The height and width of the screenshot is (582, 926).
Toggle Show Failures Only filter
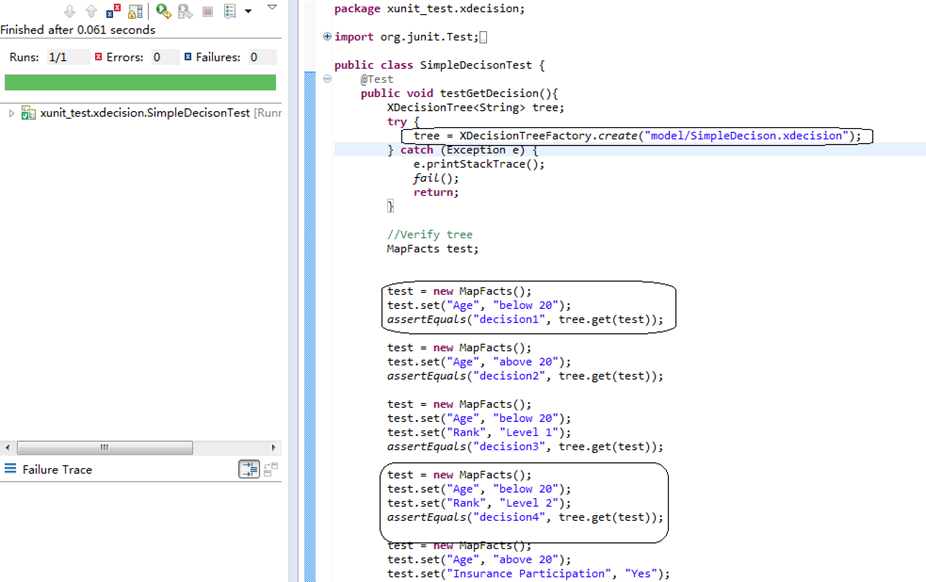[113, 11]
